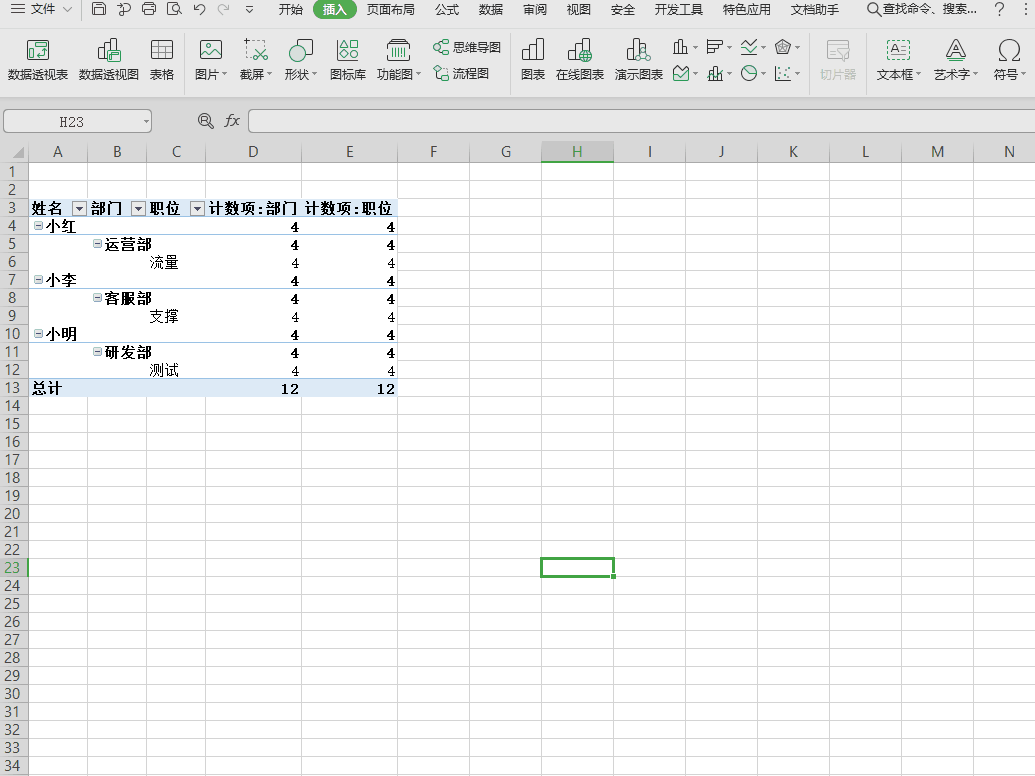Open the 部门 filter dropdown
1035x776 pixels.
[x=138, y=209]
